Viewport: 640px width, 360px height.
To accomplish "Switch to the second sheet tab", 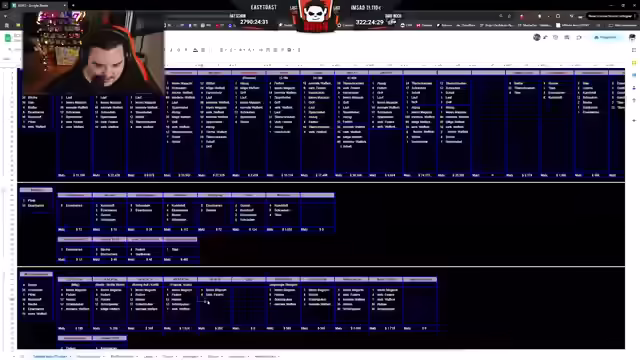I will coord(89,356).
